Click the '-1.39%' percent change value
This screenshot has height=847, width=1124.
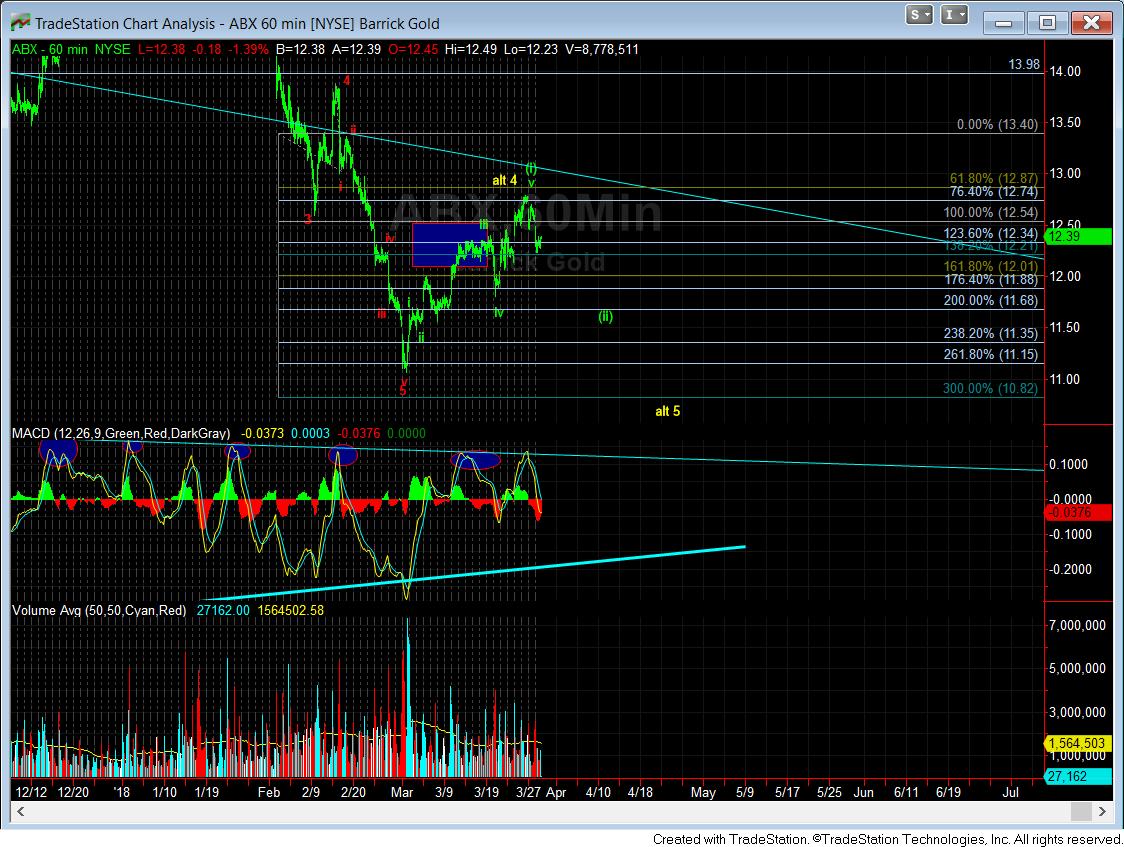[x=248, y=49]
